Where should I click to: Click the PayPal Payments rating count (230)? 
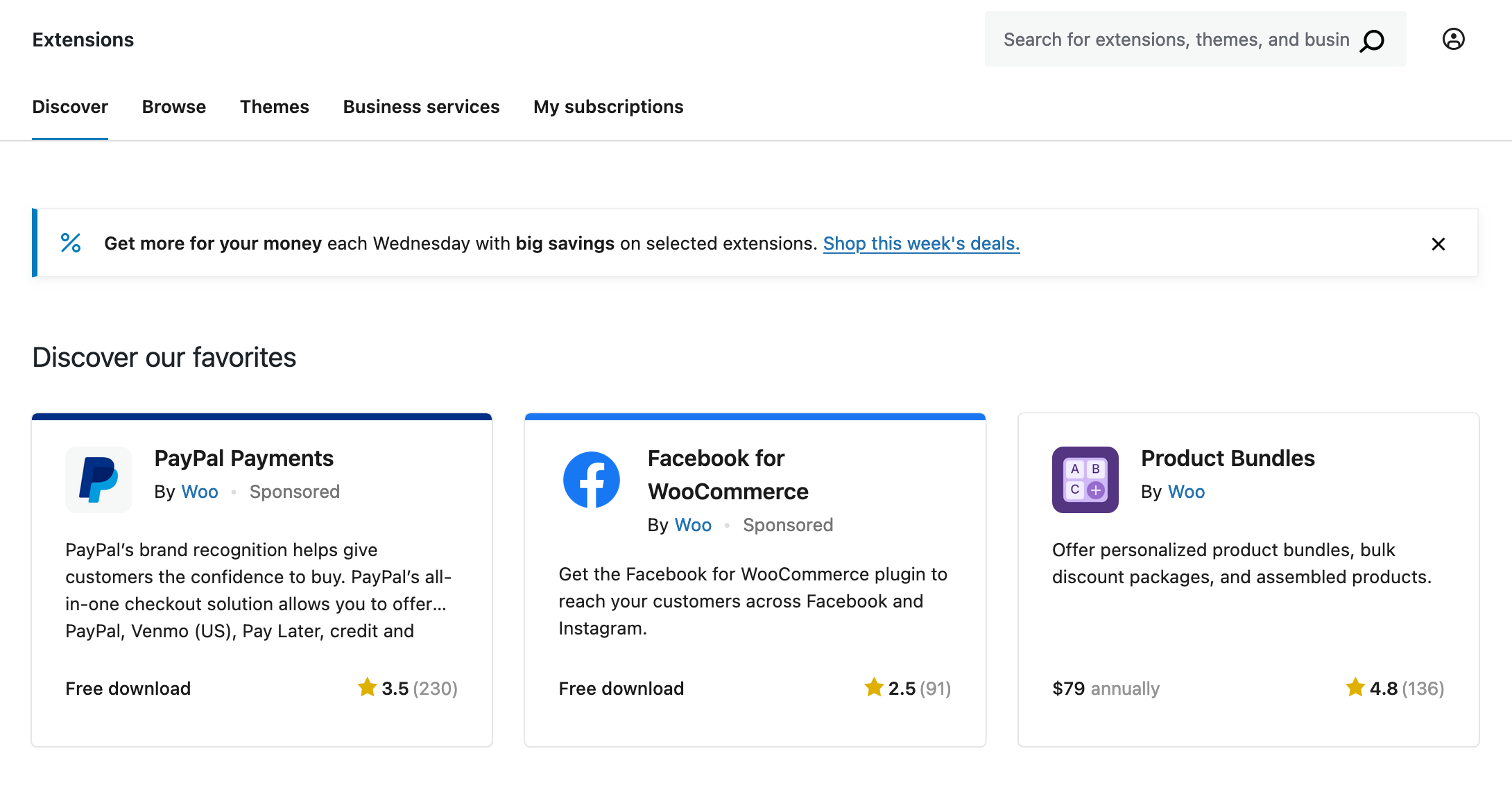(x=434, y=688)
